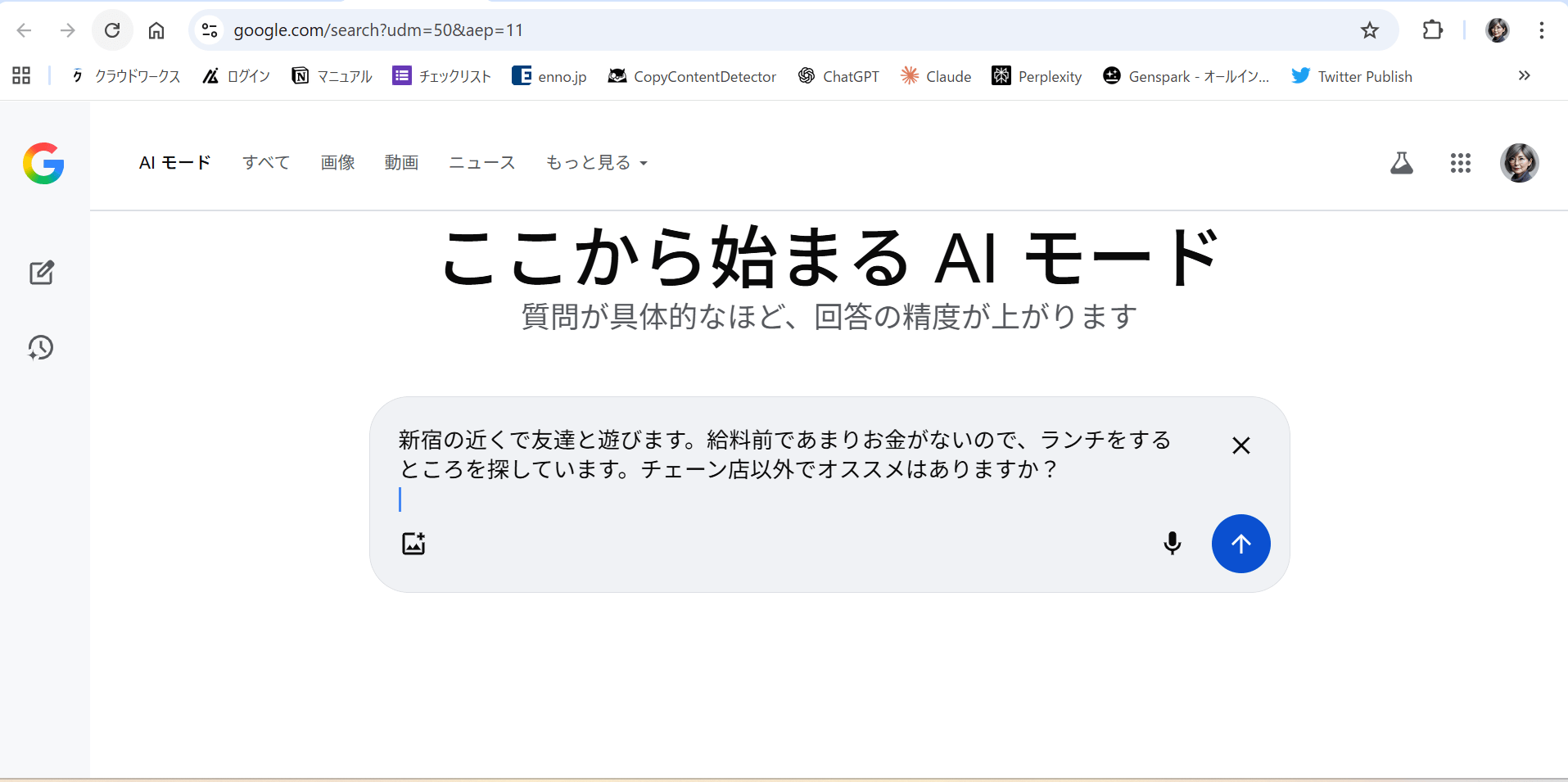The height and width of the screenshot is (782, 1568).
Task: Bookmark this page with the star icon
Action: pyautogui.click(x=1369, y=30)
